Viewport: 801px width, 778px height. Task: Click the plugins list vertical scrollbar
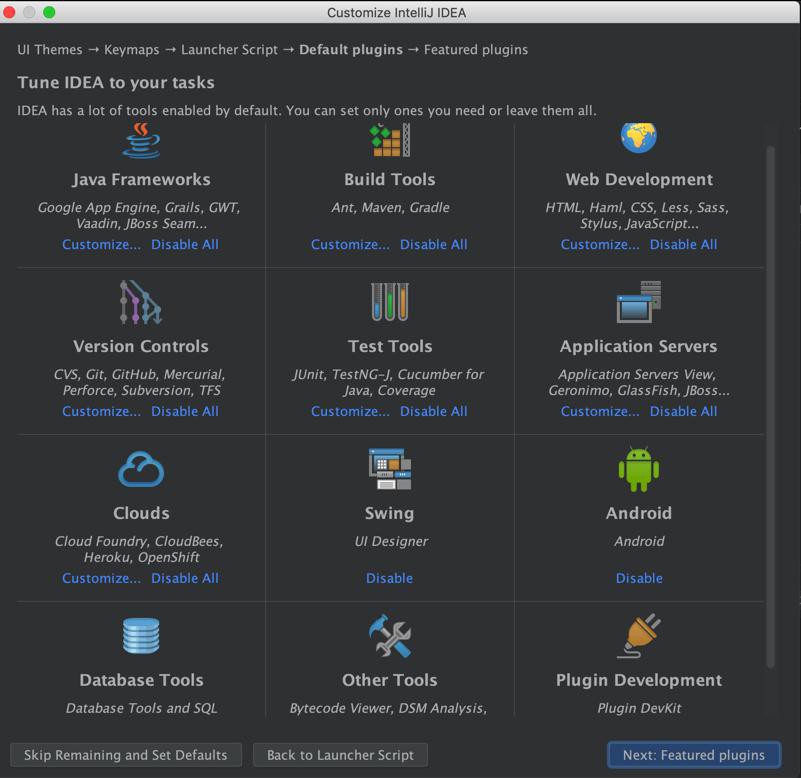coord(770,406)
